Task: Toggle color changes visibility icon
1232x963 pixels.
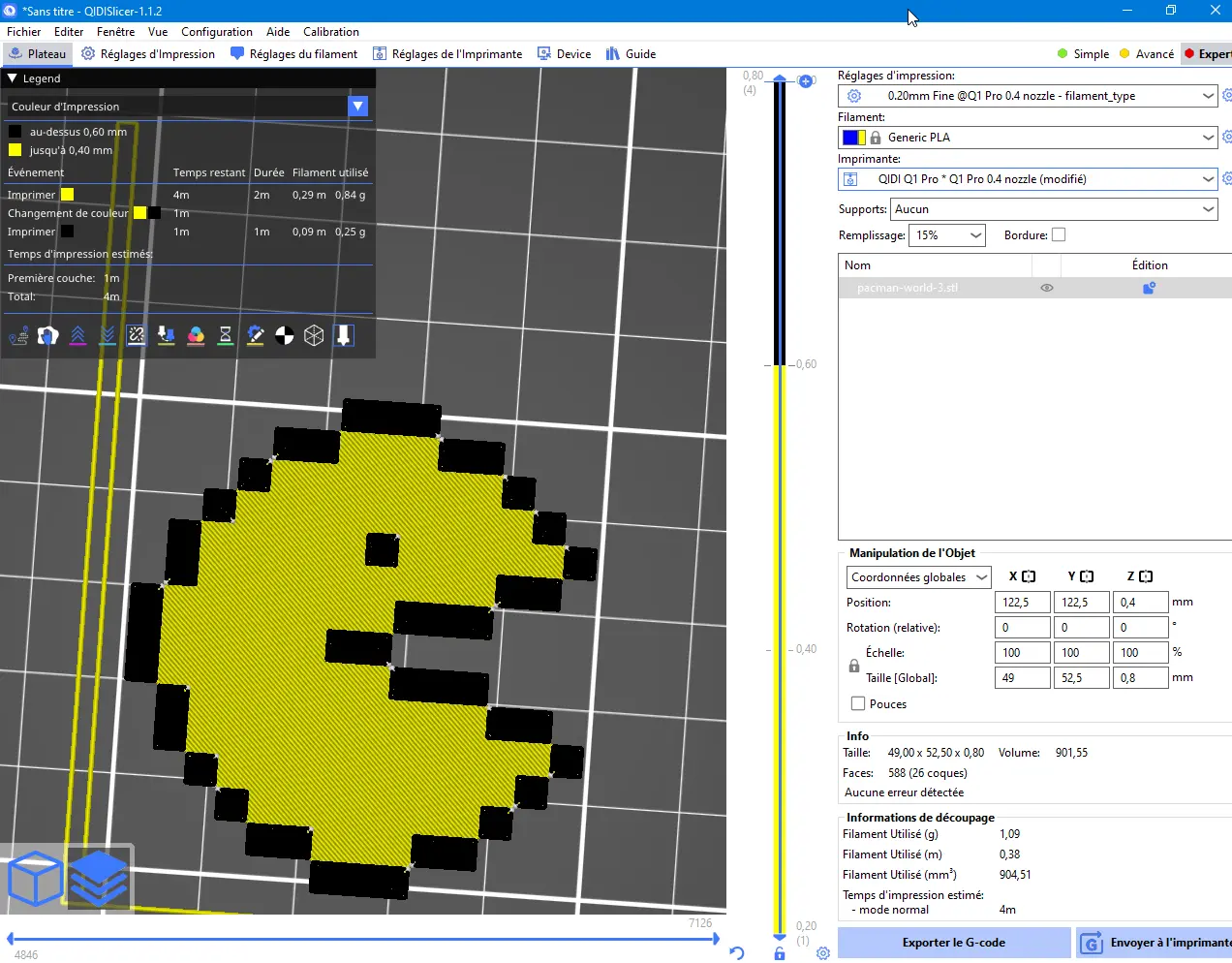Action: pyautogui.click(x=196, y=335)
